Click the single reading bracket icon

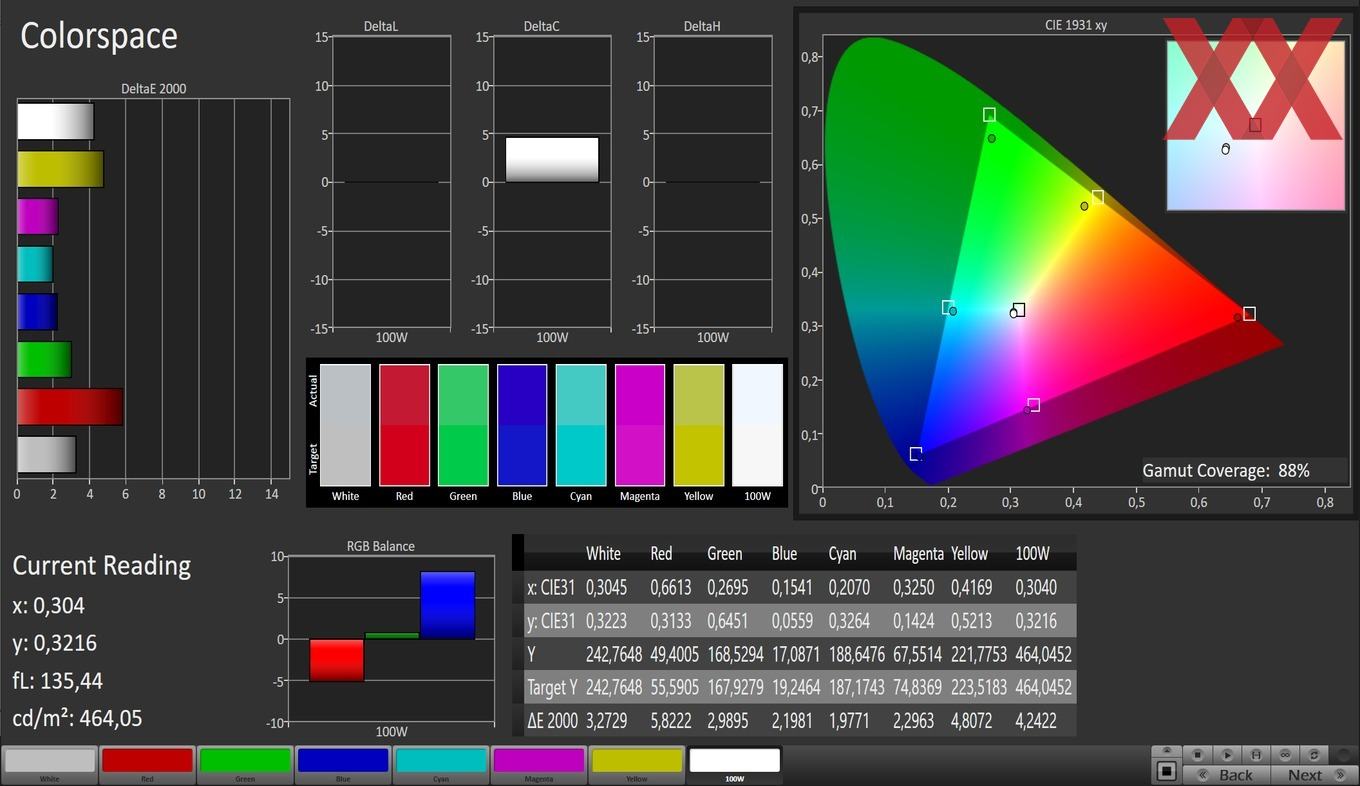pos(1256,755)
